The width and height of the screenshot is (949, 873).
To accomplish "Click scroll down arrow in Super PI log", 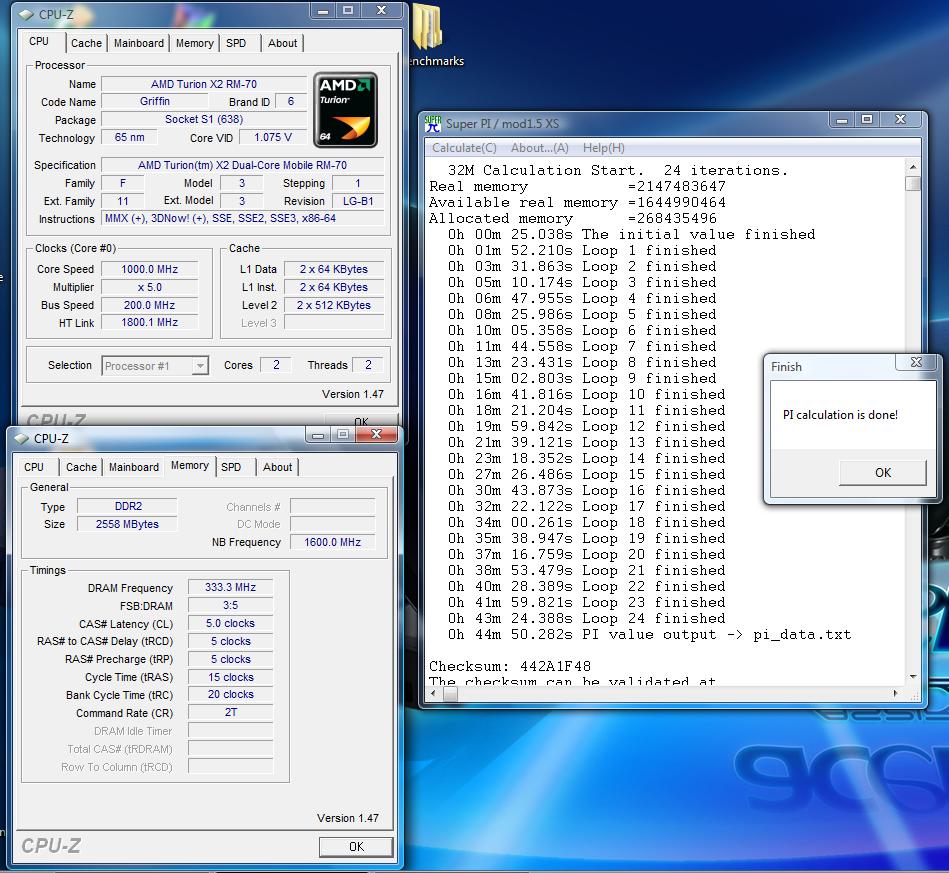I will 913,677.
